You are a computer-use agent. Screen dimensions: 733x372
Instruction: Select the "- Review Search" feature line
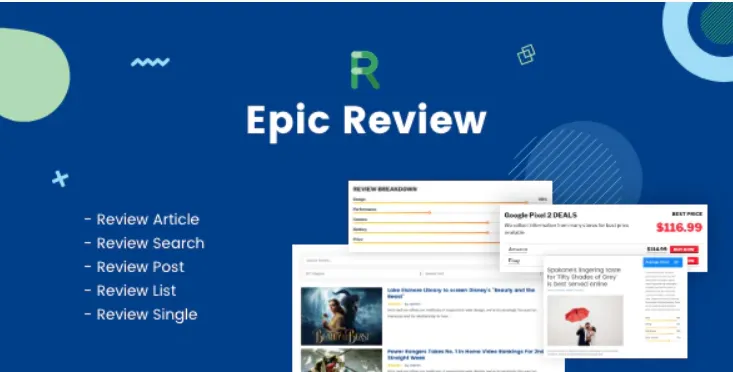tap(144, 243)
